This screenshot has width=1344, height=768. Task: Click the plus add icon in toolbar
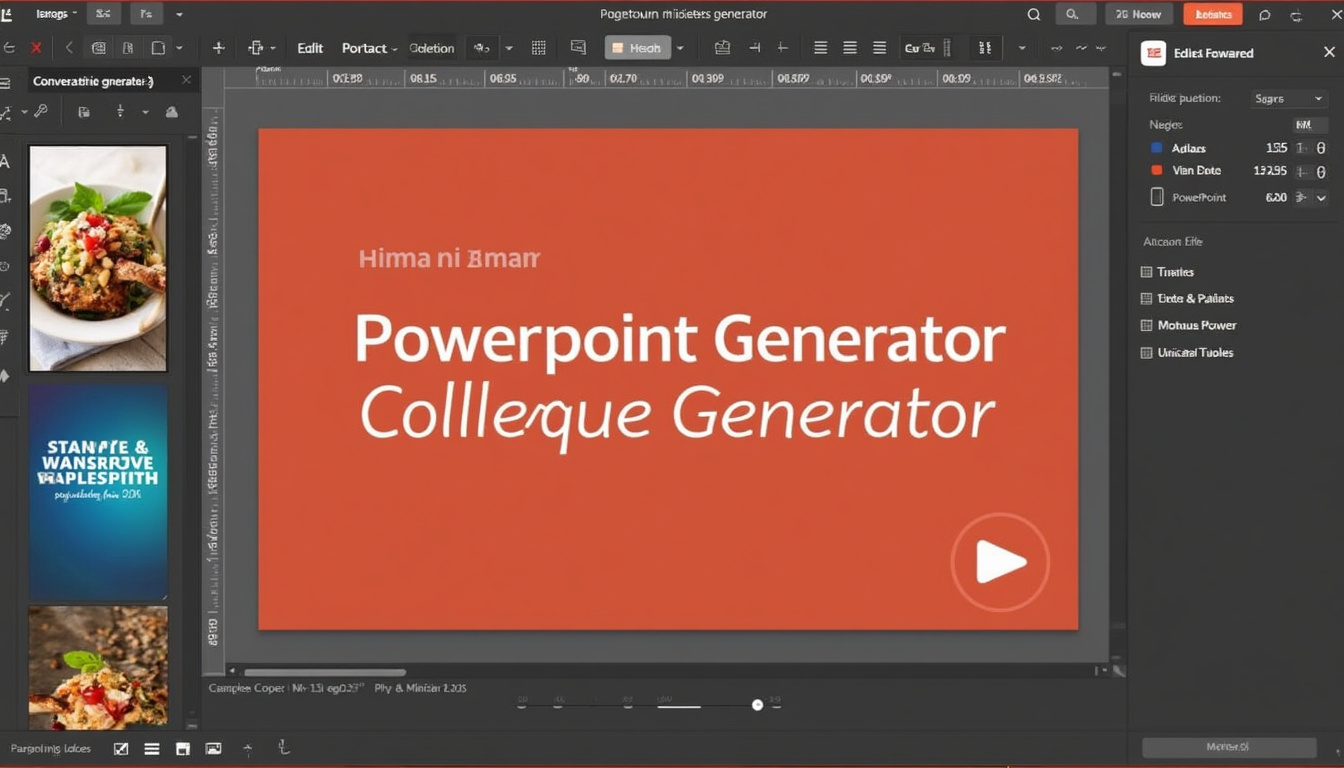(218, 48)
